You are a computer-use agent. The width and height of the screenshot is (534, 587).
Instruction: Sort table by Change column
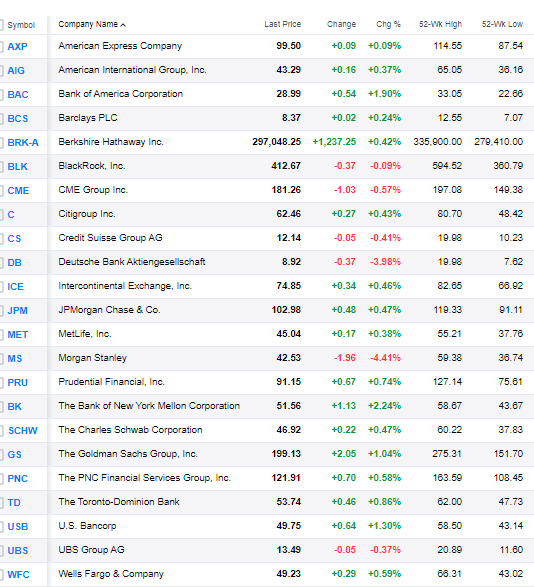coord(341,24)
